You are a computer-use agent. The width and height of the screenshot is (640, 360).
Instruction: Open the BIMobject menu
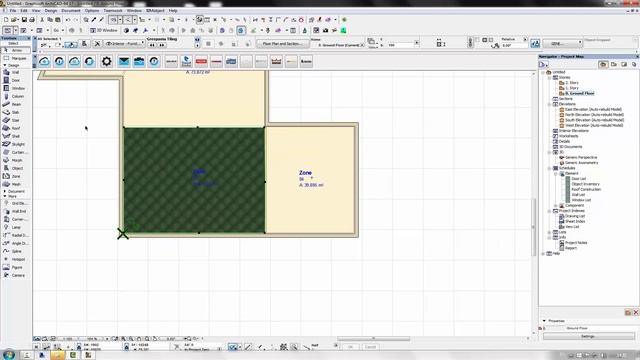[x=155, y=11]
